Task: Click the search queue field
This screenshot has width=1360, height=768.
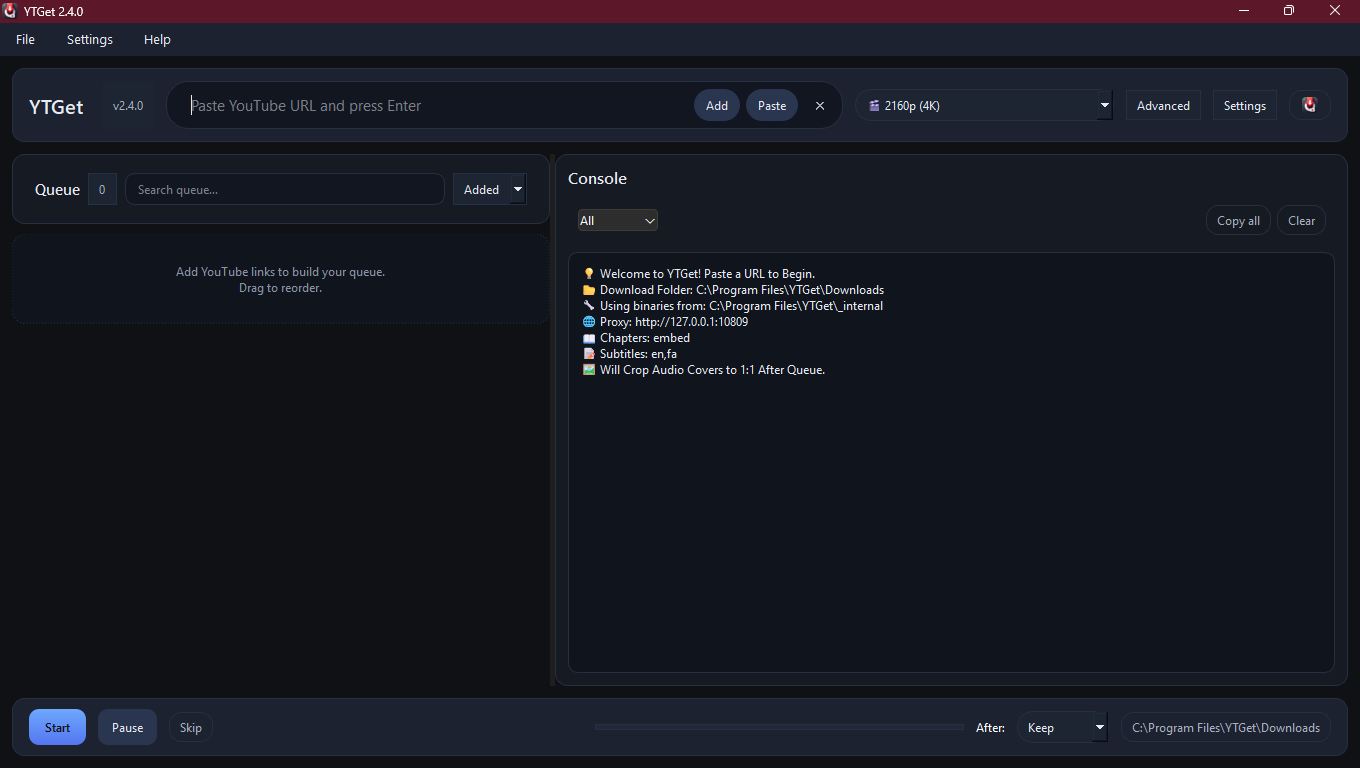Action: tap(285, 189)
